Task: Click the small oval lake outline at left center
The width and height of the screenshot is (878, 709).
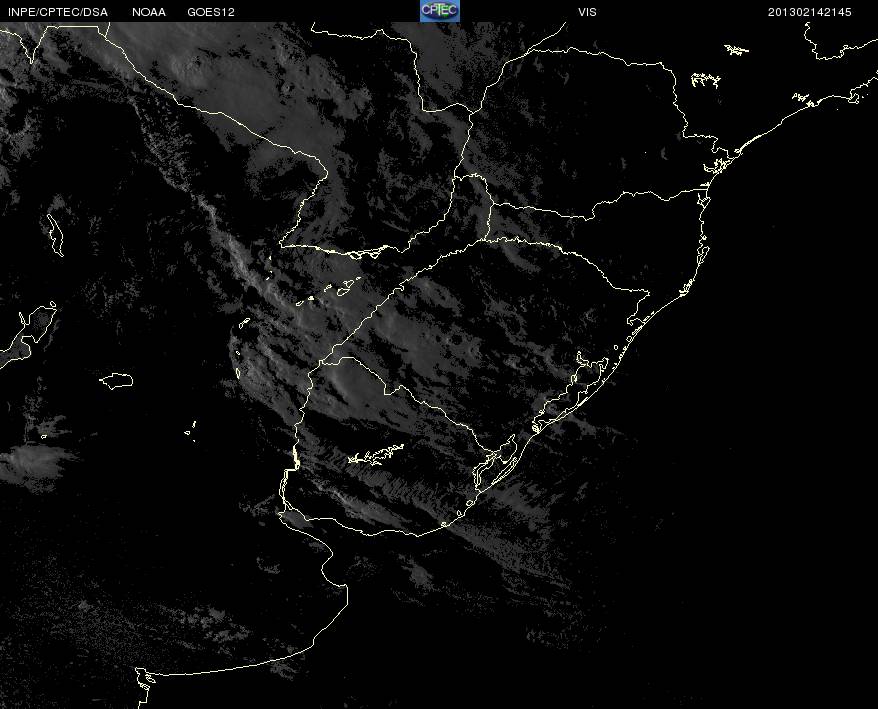Action: (x=116, y=381)
